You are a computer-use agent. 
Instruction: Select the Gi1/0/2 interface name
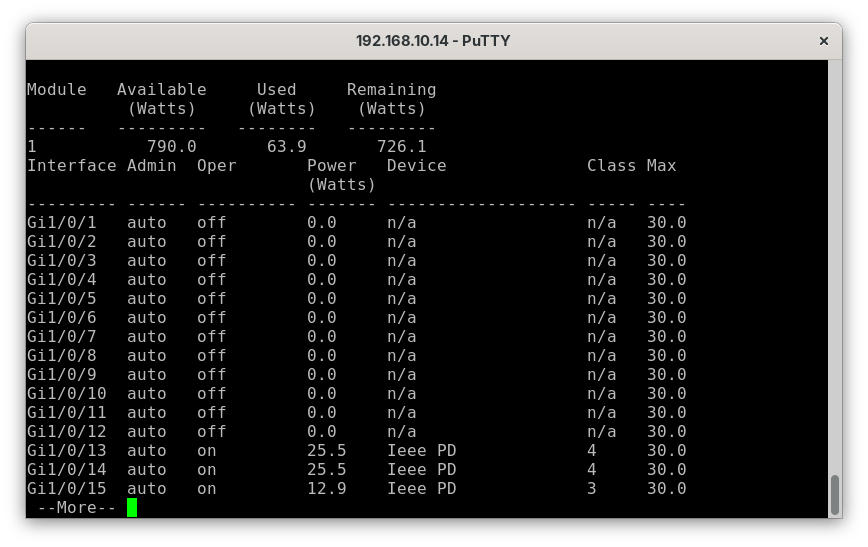point(61,241)
